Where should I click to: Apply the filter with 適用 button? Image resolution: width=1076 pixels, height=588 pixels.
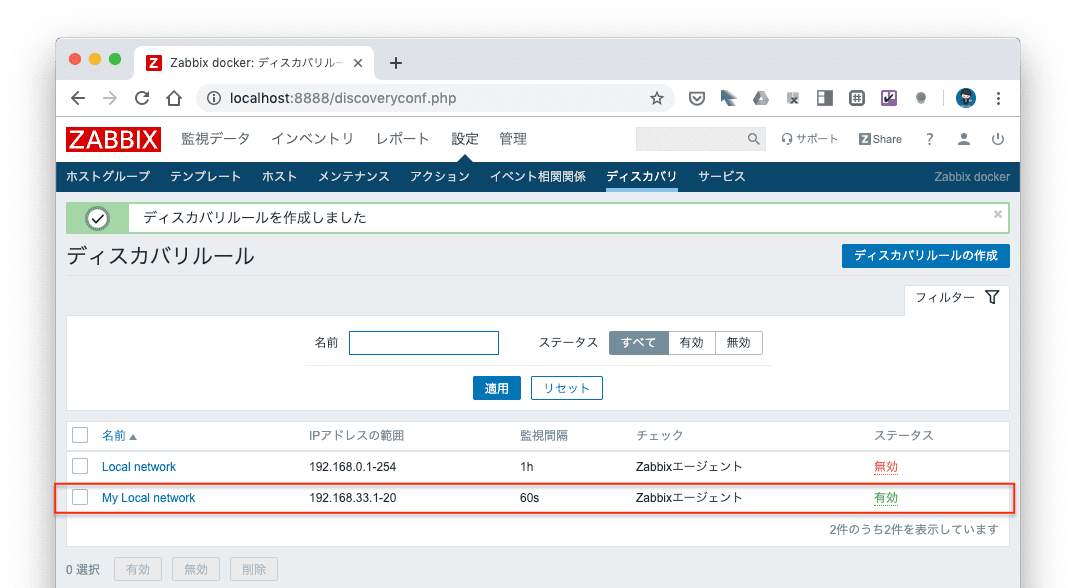(x=497, y=388)
